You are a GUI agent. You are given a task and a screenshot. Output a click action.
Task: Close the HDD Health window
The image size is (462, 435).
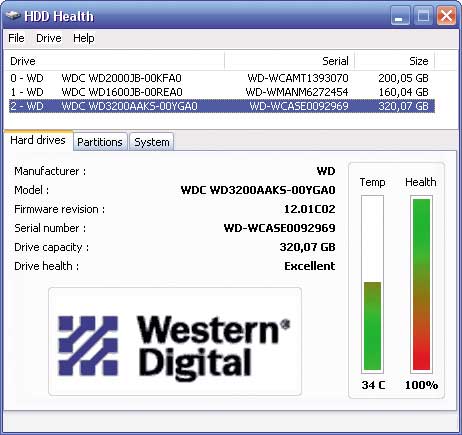pyautogui.click(x=446, y=16)
